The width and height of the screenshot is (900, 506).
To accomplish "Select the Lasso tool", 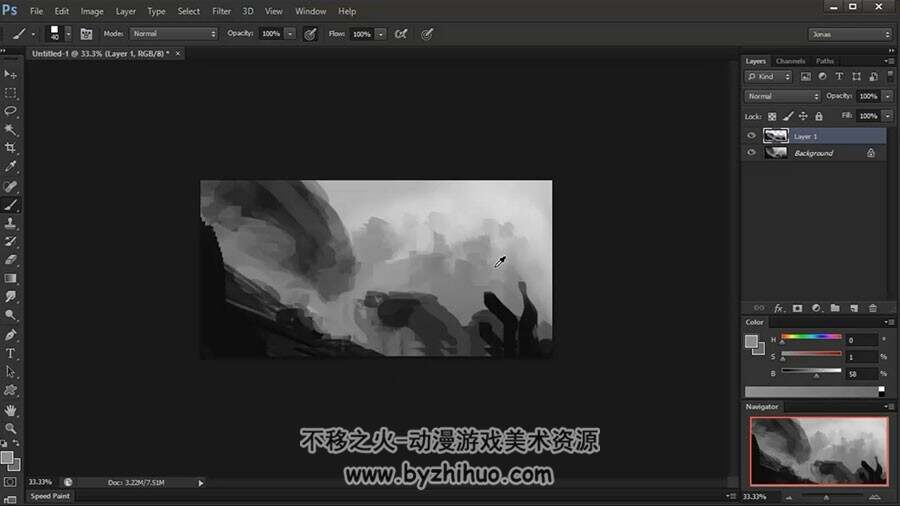I will tap(10, 111).
